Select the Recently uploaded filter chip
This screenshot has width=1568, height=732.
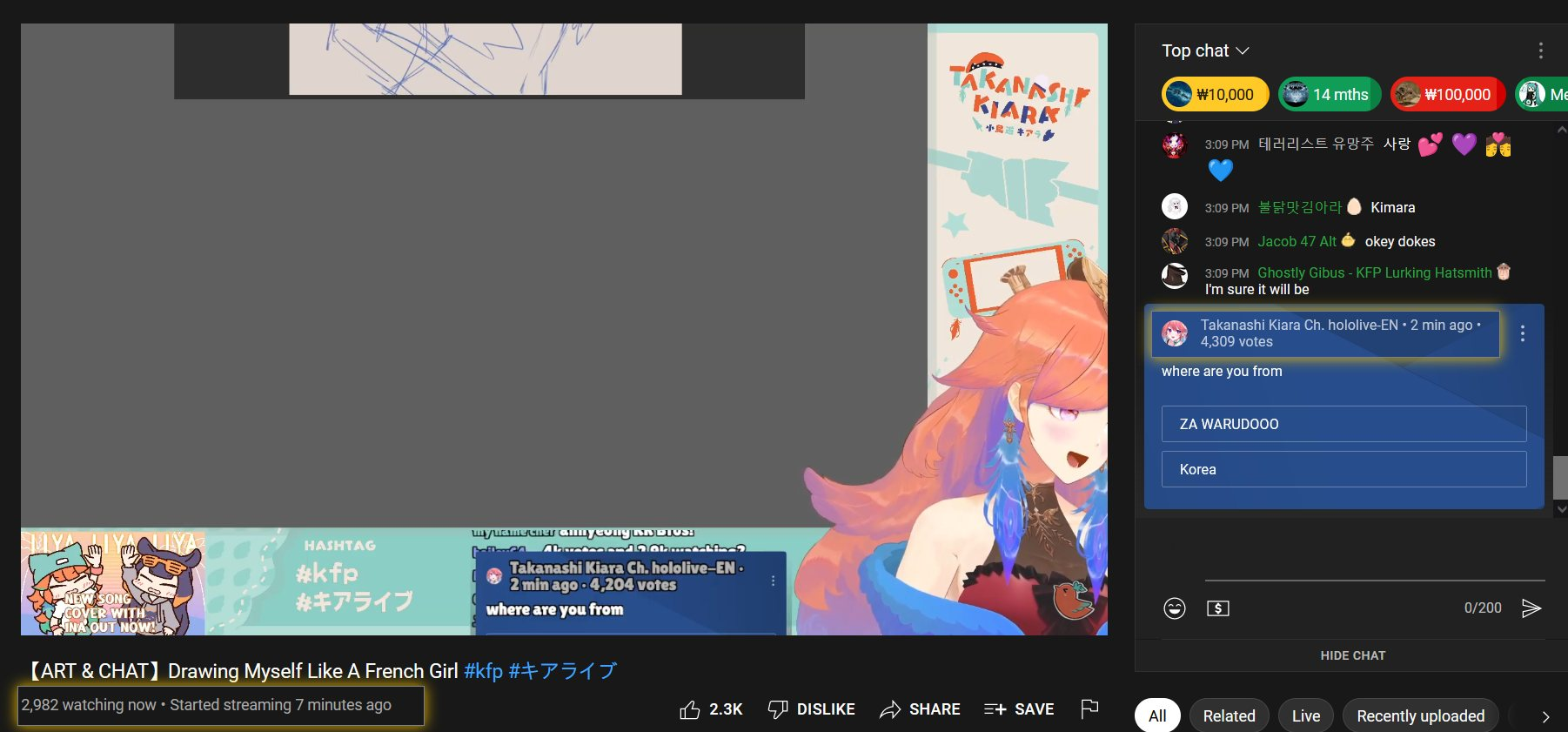pos(1421,715)
